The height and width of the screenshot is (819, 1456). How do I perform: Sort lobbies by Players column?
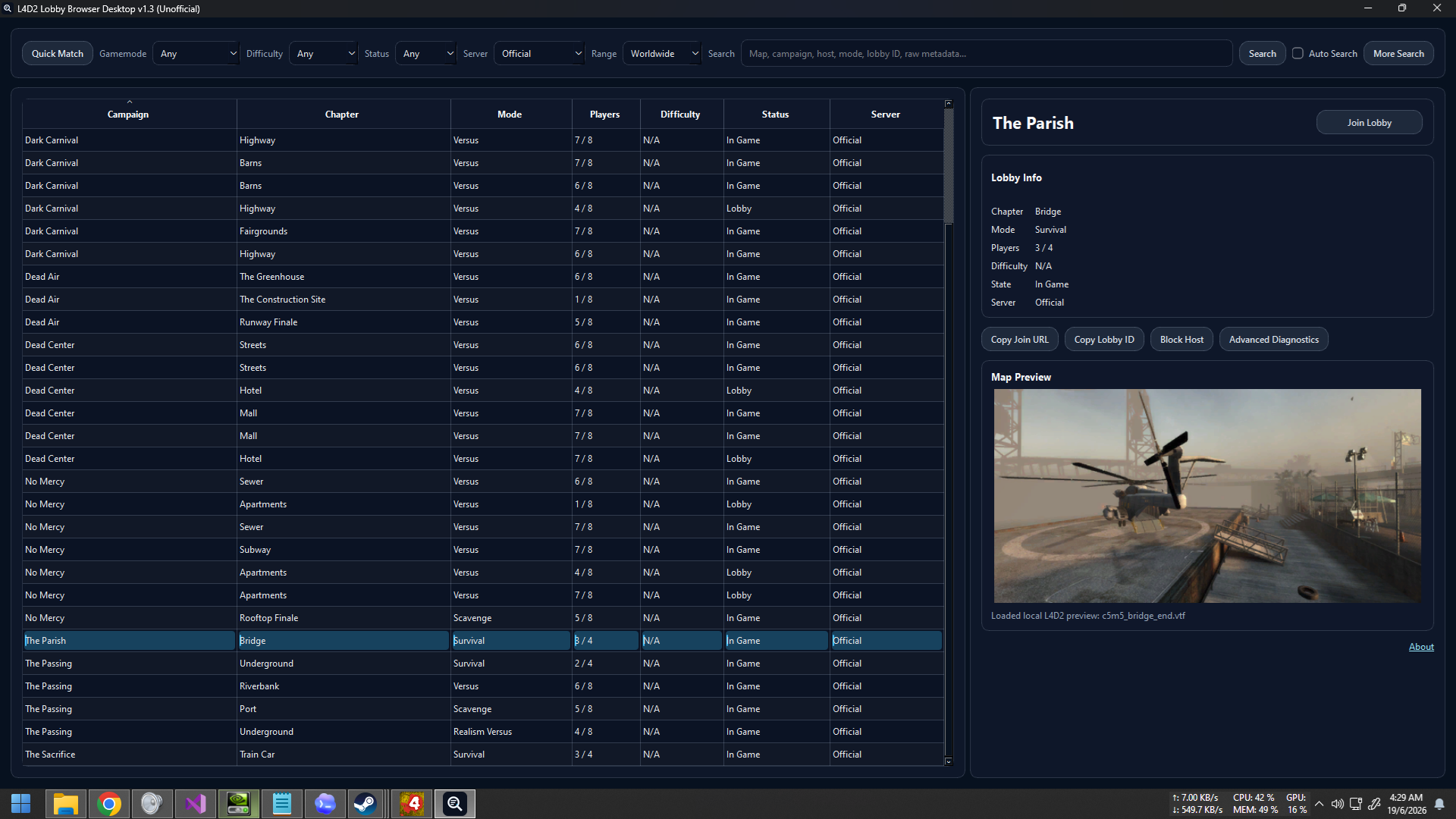(605, 114)
